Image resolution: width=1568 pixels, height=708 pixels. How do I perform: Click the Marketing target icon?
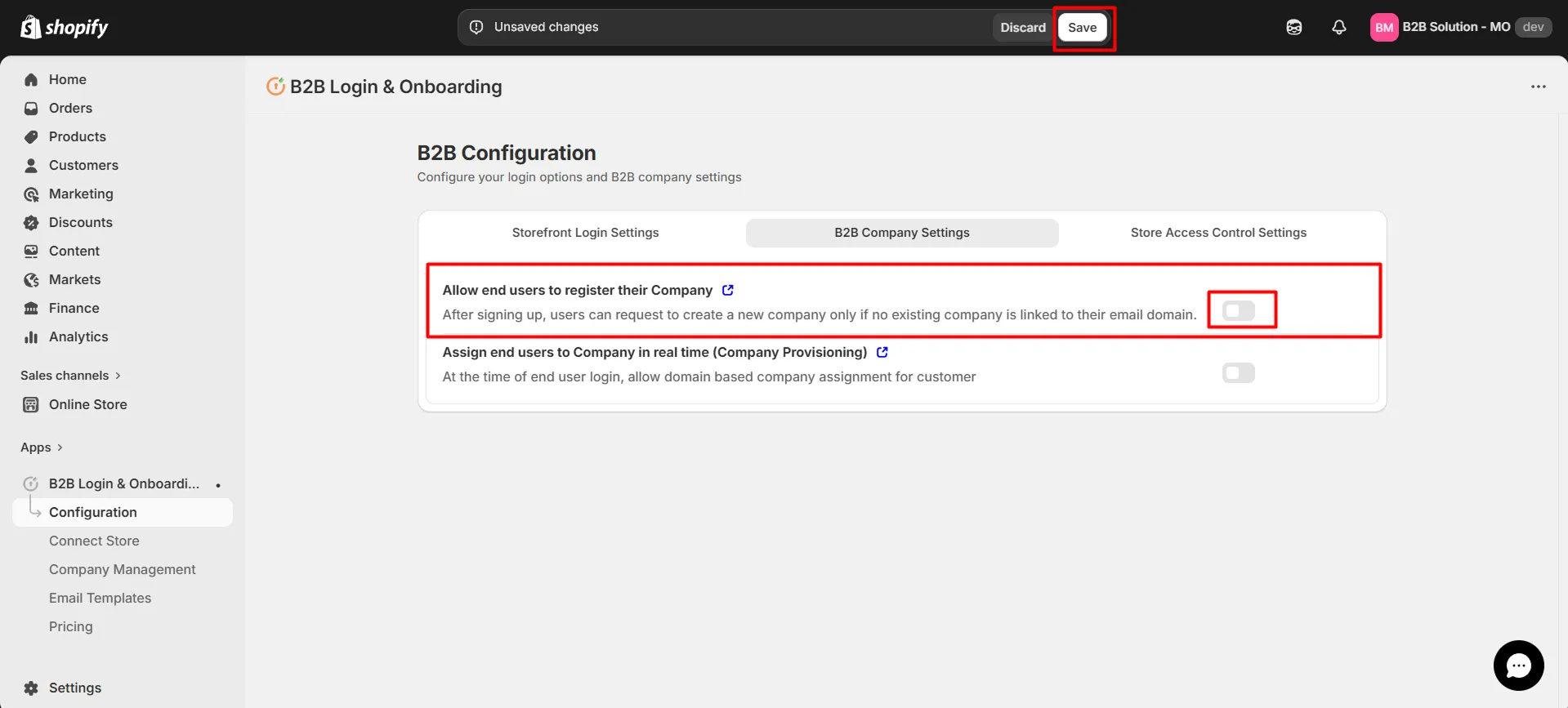coord(31,194)
